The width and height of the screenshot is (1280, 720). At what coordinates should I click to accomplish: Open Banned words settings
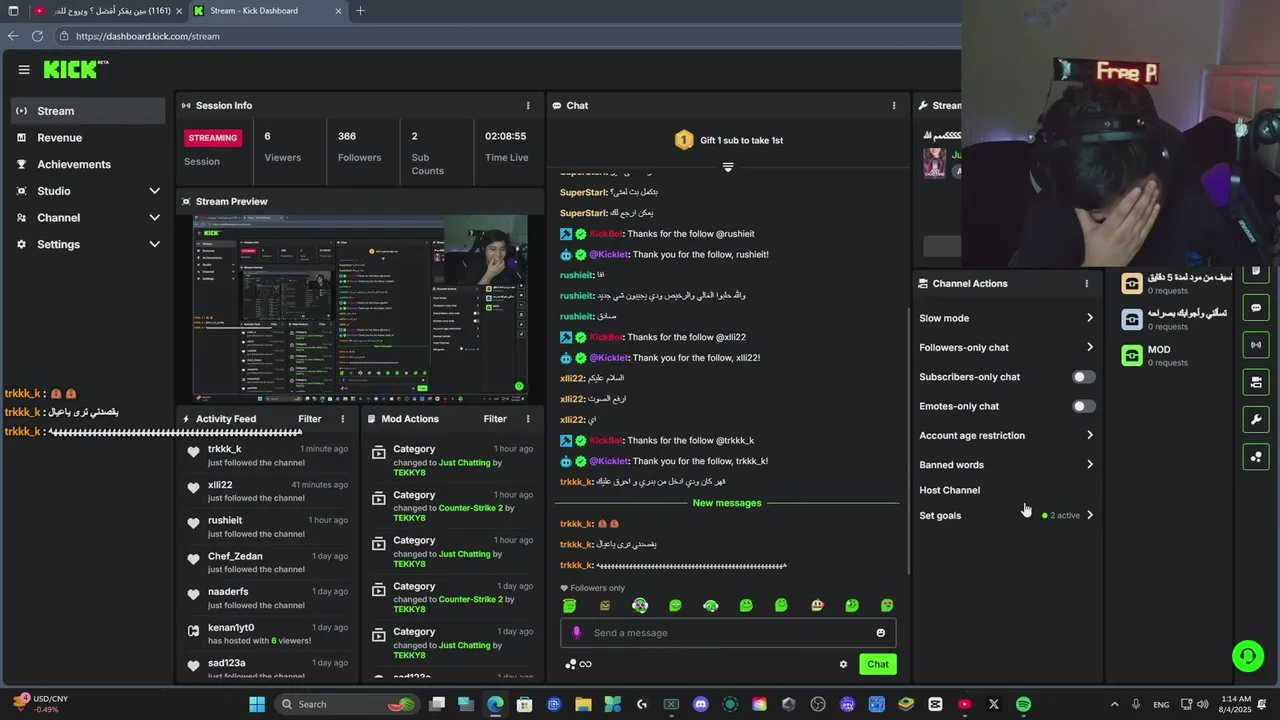1006,465
